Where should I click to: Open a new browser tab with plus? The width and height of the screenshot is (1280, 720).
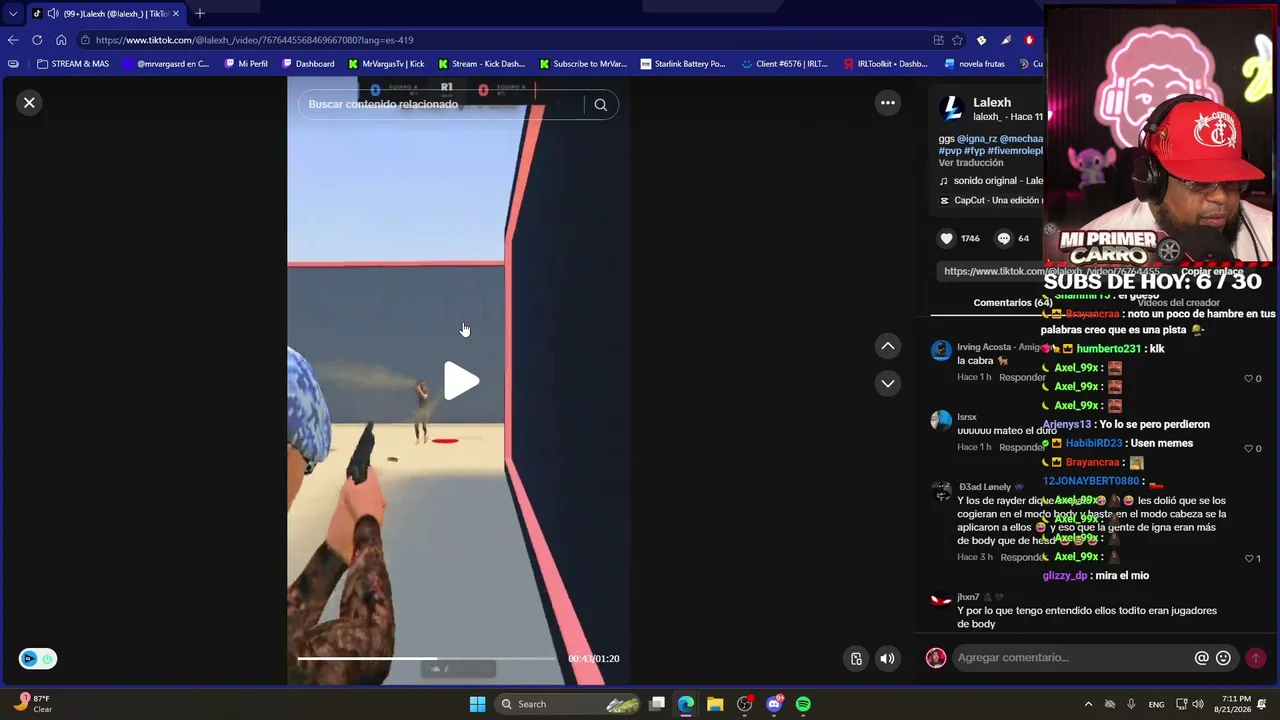[x=200, y=13]
